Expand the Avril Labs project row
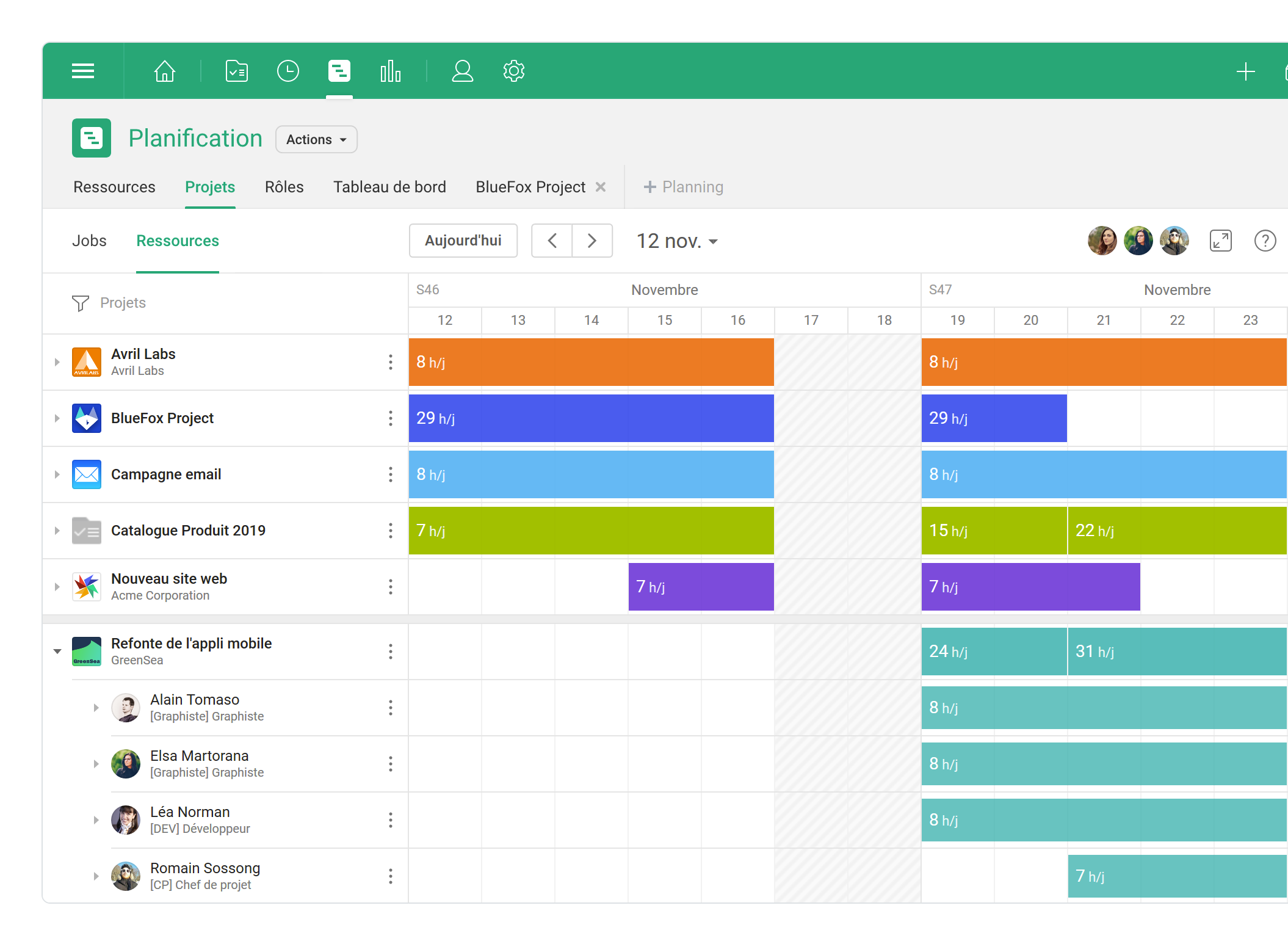The width and height of the screenshot is (1288, 944). click(x=57, y=362)
